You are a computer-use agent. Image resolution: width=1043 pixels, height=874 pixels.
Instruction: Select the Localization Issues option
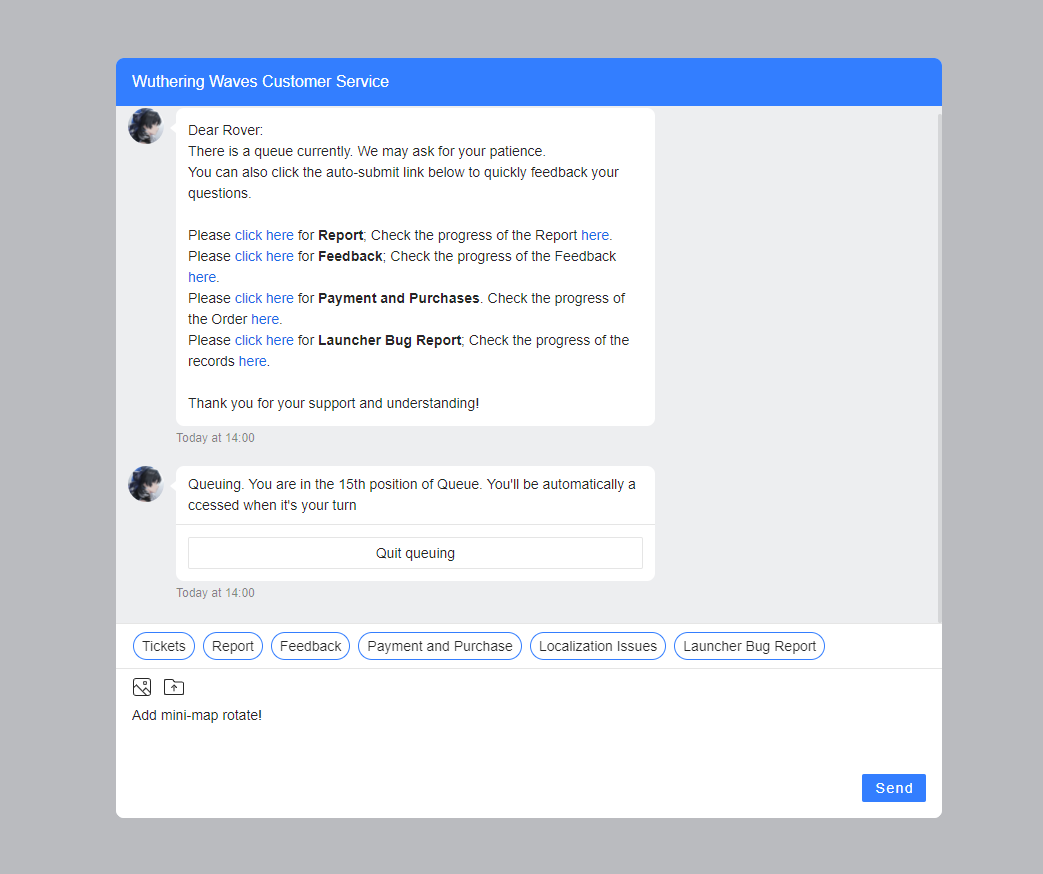point(598,646)
